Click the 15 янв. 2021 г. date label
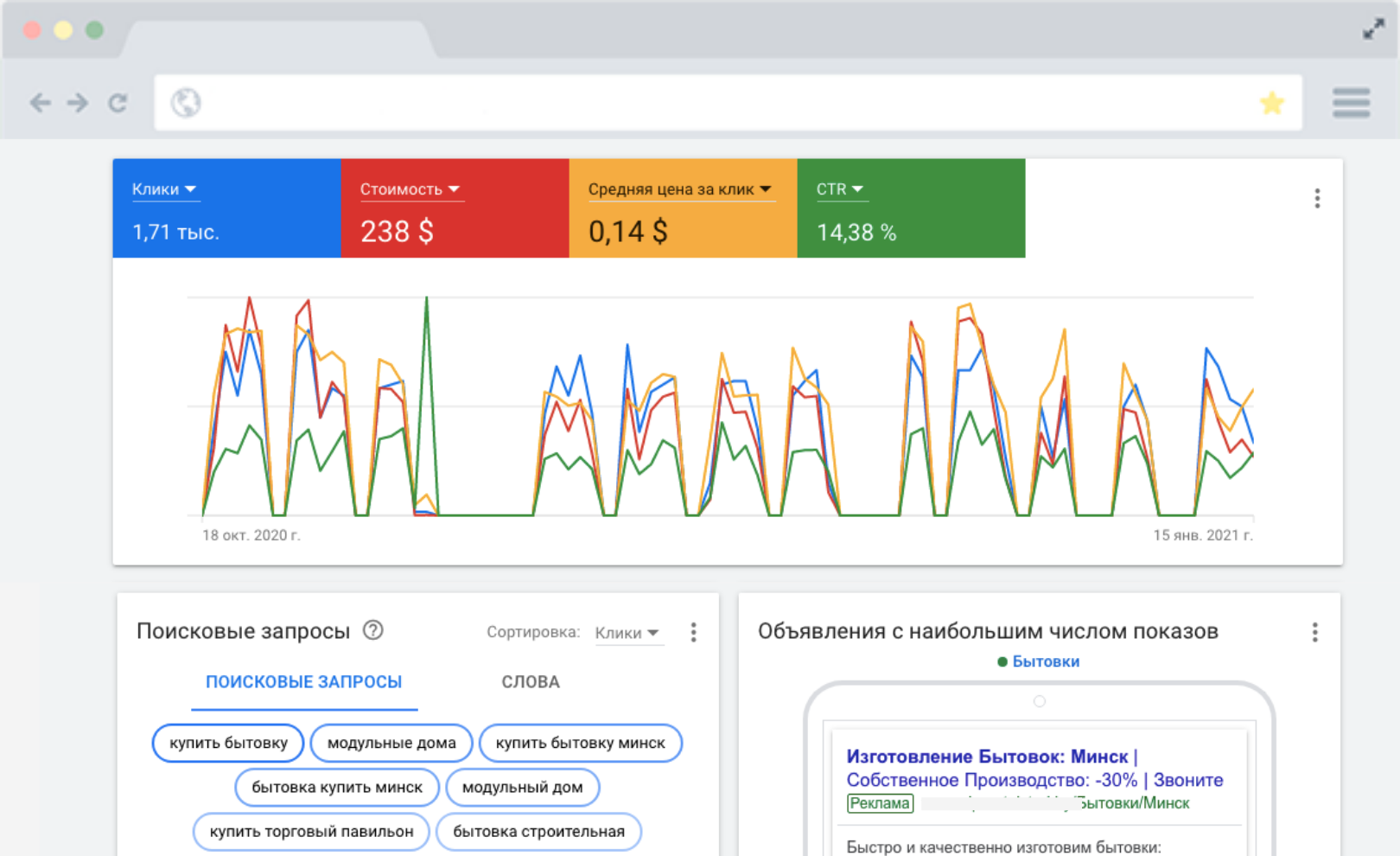The height and width of the screenshot is (856, 1400). tap(1203, 535)
